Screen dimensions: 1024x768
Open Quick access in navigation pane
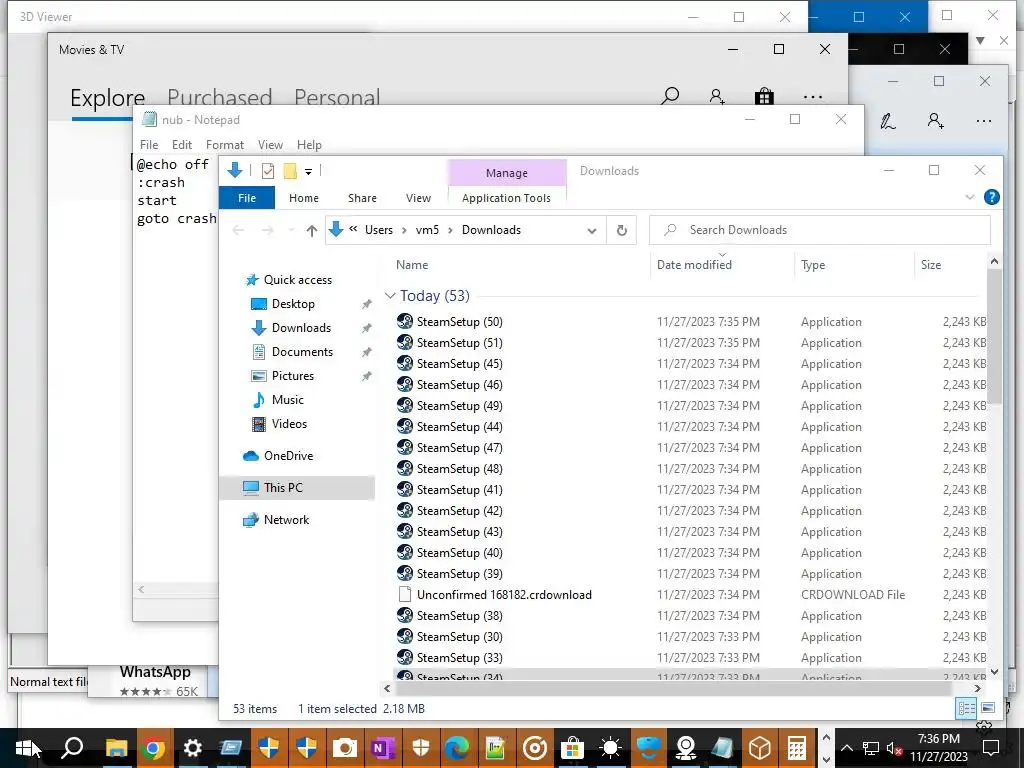pos(297,280)
